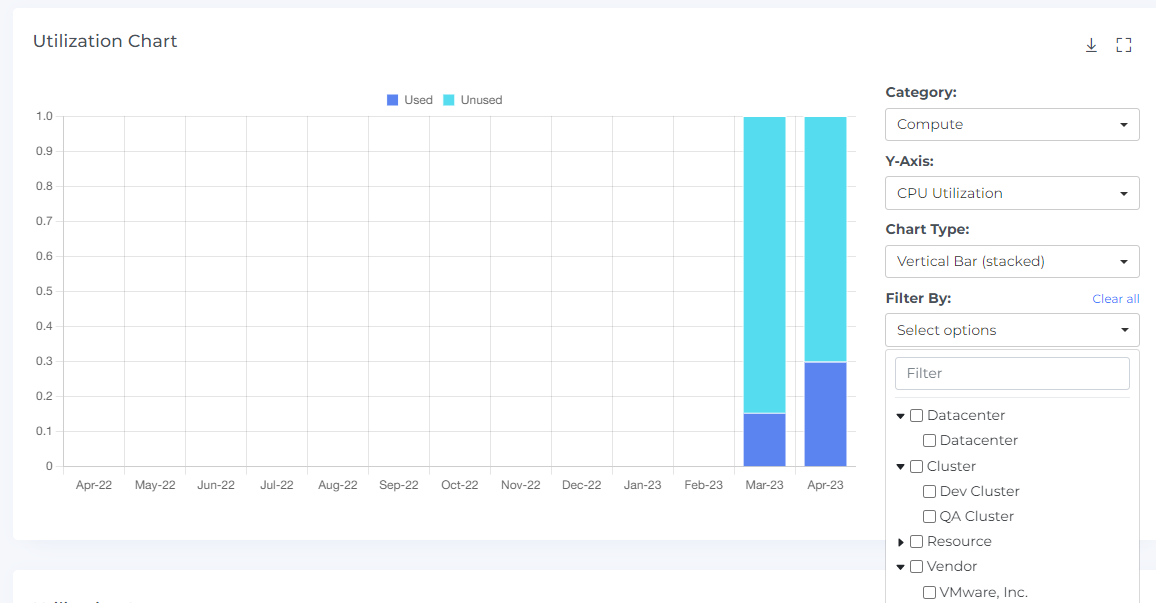Collapse the Cluster group arrow
The height and width of the screenshot is (603, 1156).
(901, 467)
